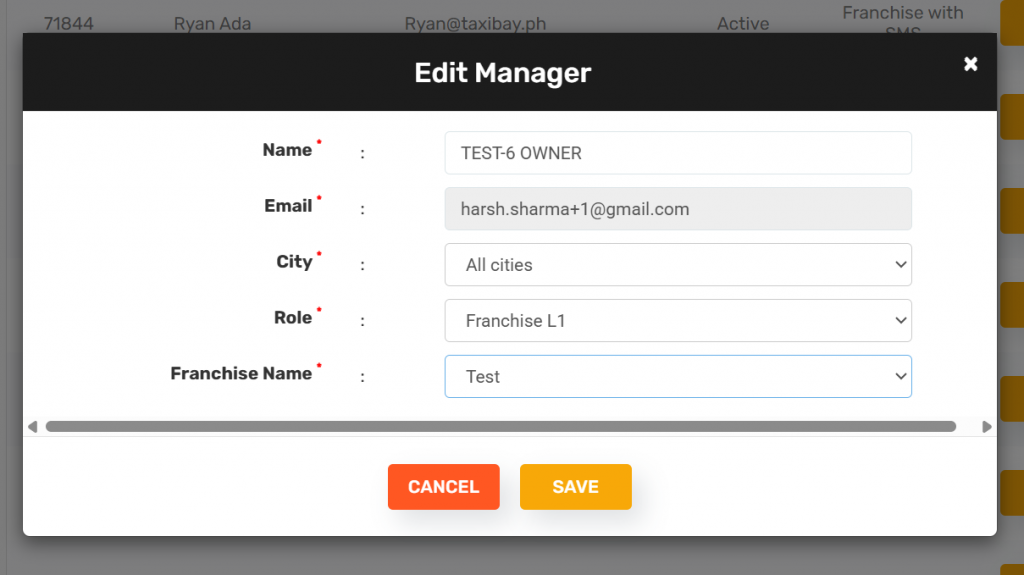
Task: Open the Franchise Name dropdown showing Test
Action: (x=677, y=377)
